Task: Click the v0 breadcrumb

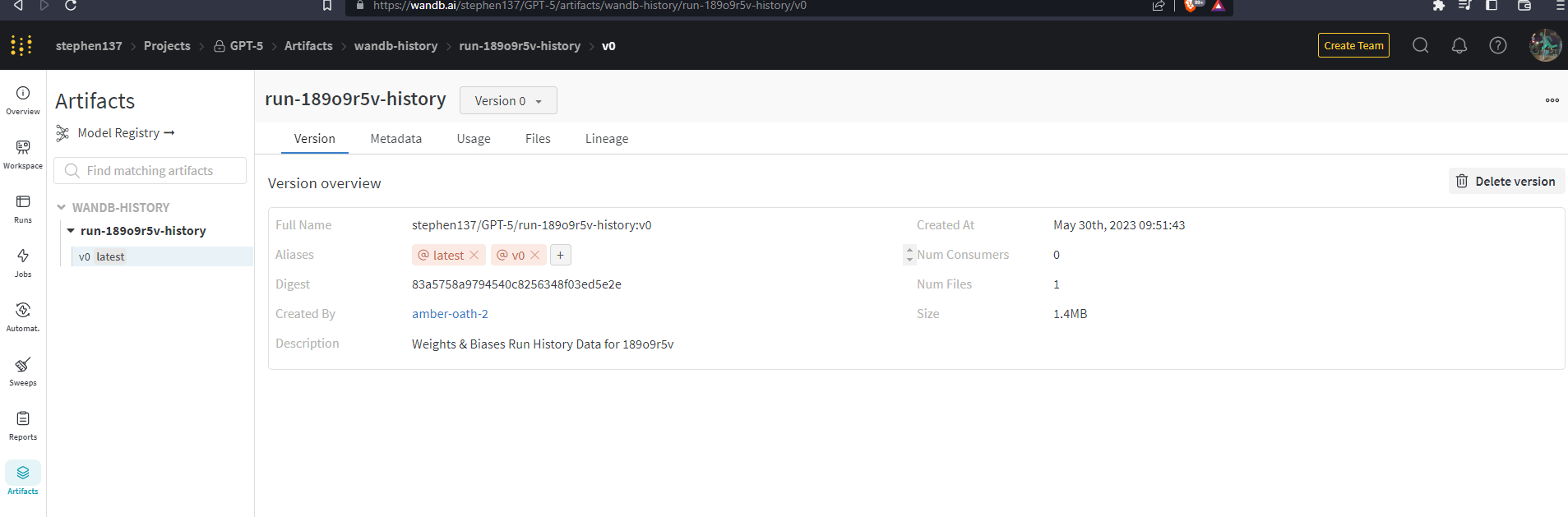Action: 608,46
